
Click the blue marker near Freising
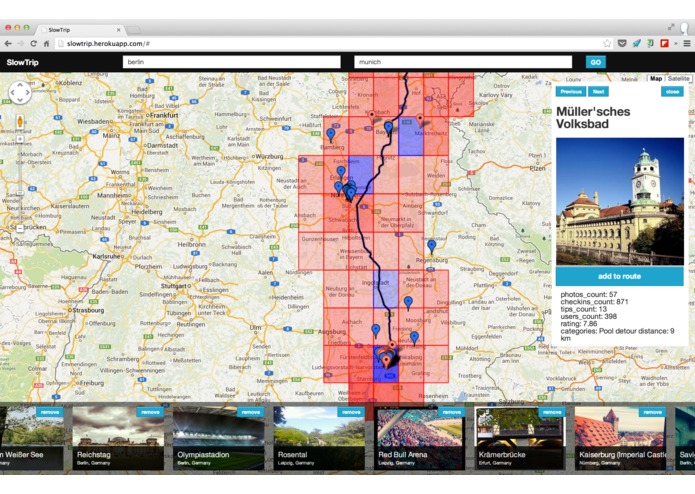(414, 338)
